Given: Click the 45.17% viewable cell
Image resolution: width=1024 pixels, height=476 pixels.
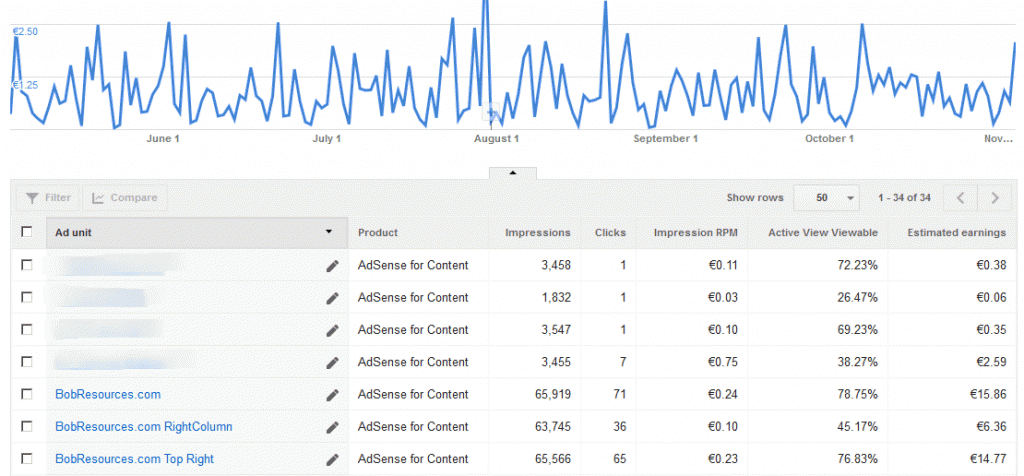Looking at the screenshot, I should point(856,426).
